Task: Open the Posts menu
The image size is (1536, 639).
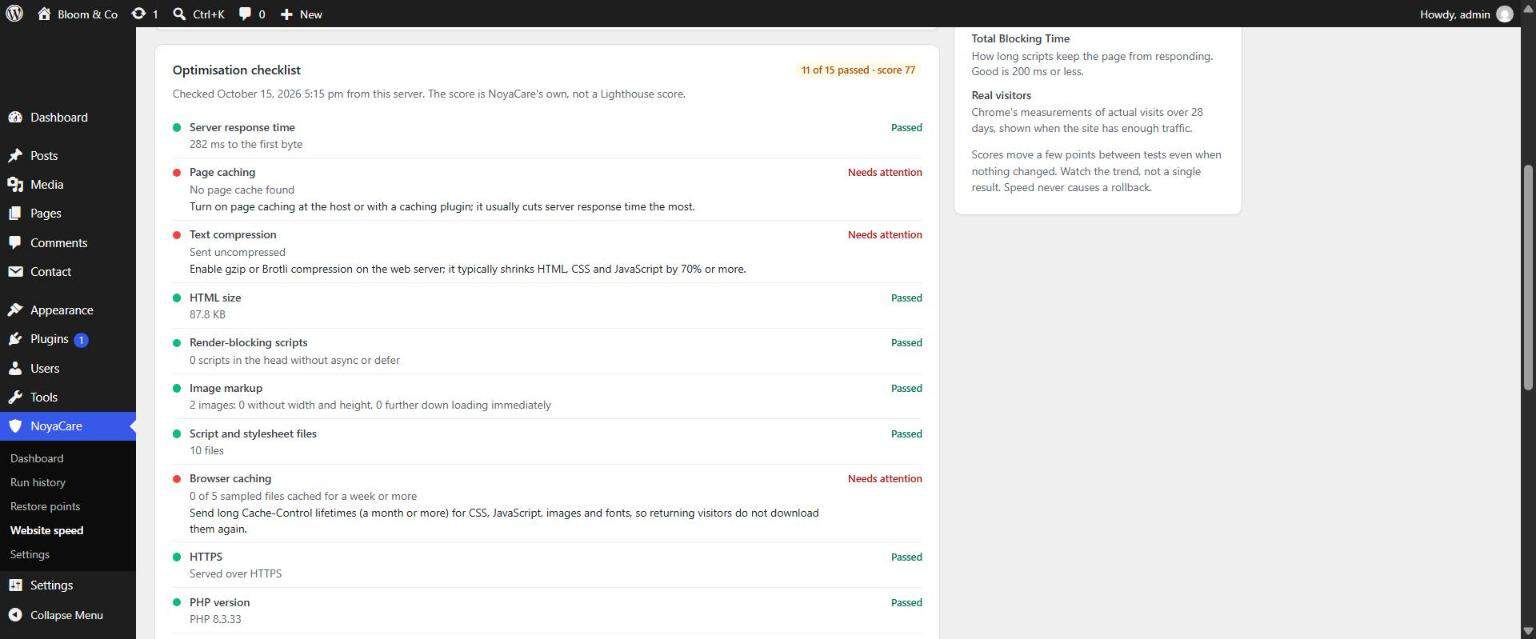Action: 68,156
